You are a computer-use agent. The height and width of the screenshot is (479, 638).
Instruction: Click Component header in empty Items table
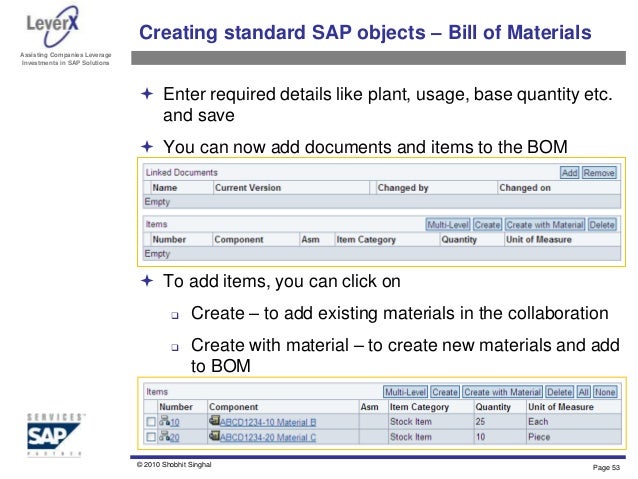239,239
